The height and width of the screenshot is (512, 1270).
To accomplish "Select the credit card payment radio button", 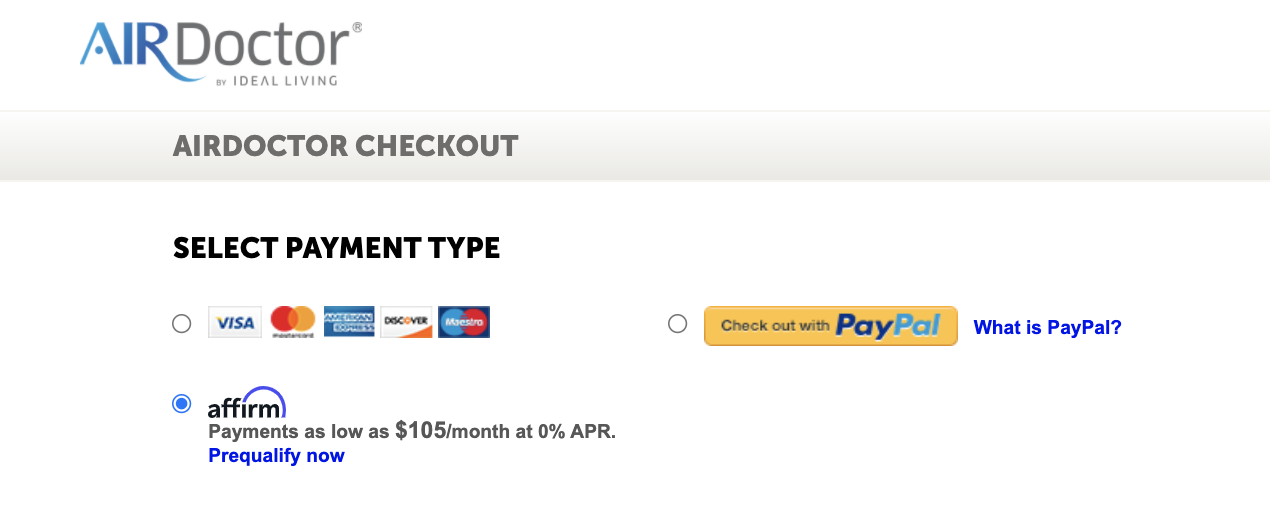I will [181, 323].
